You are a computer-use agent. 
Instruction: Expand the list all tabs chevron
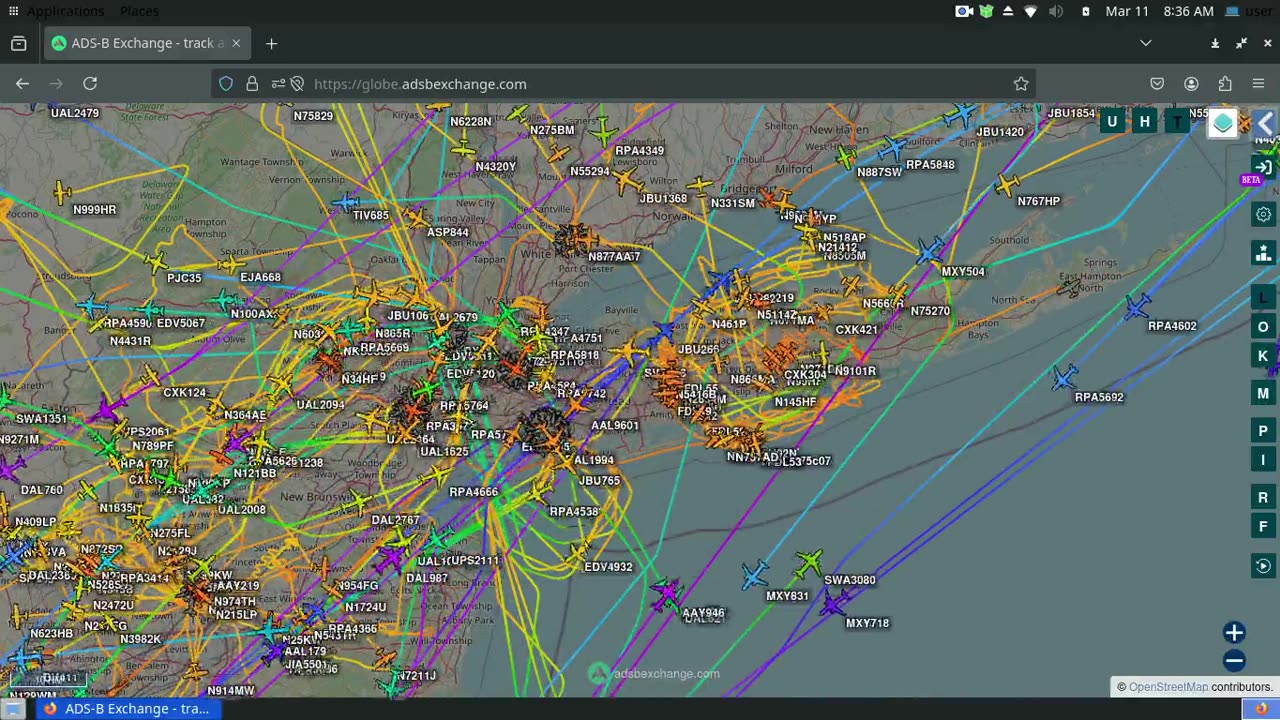point(1146,43)
